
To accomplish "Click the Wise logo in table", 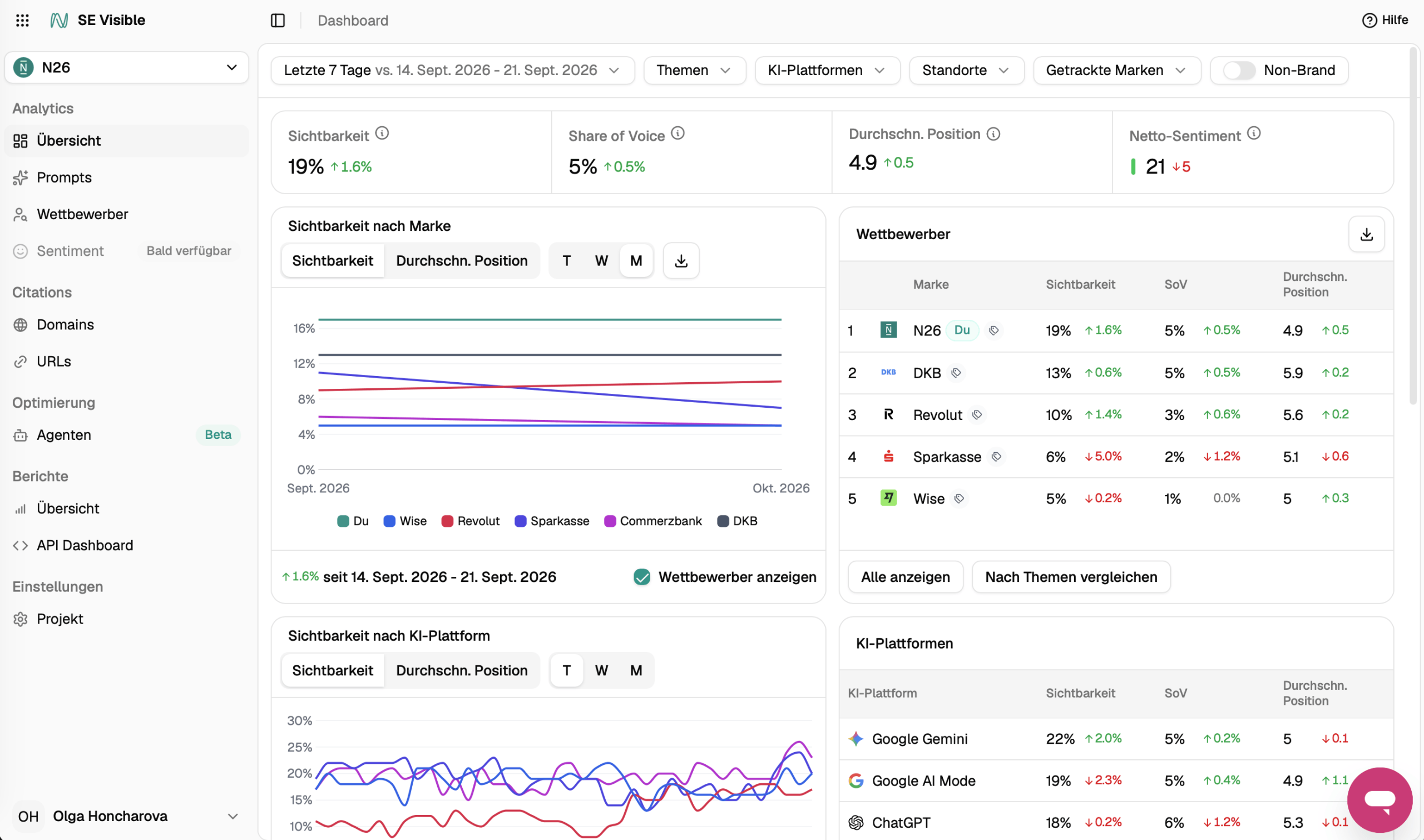I will point(888,498).
